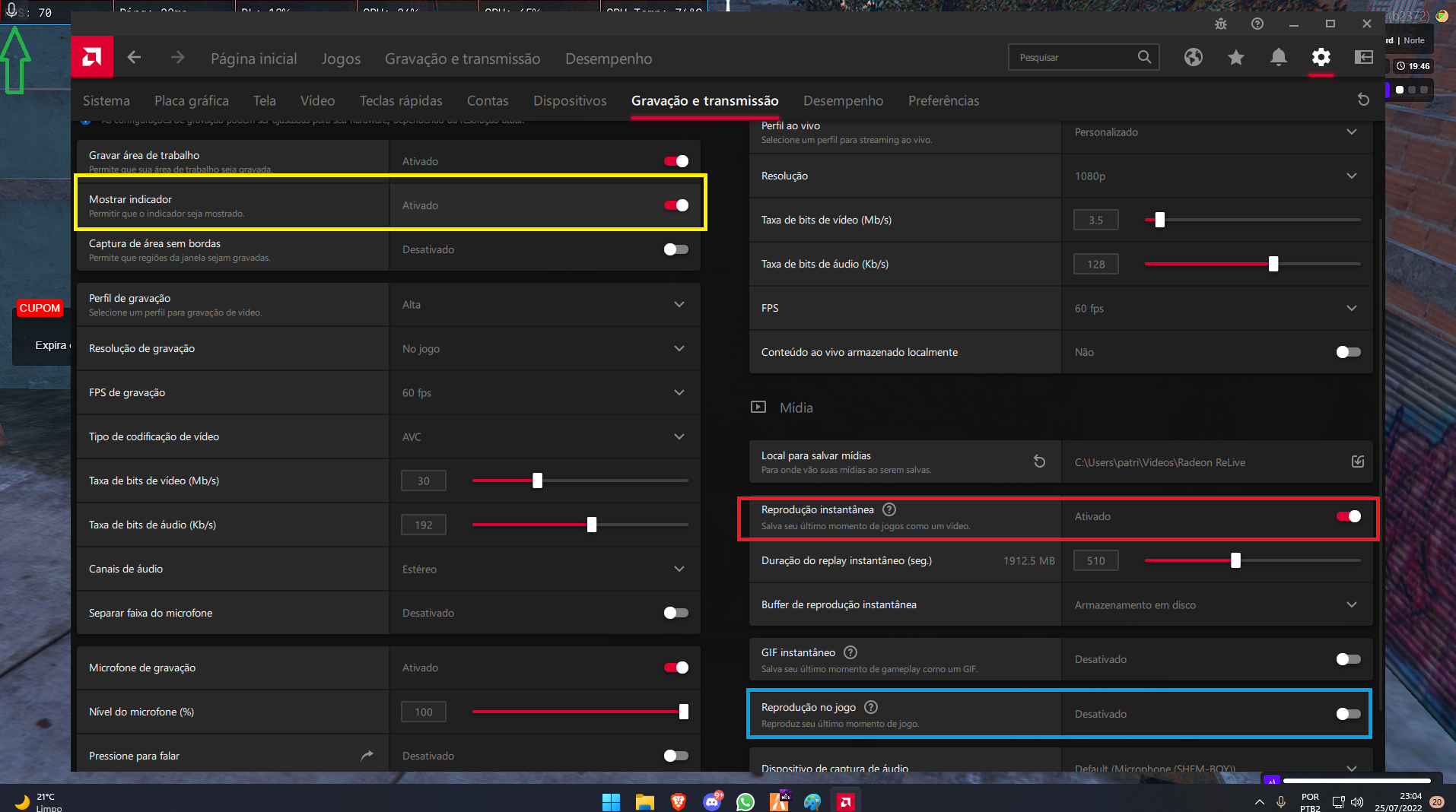Enable Pressione para falar switch
This screenshot has width=1456, height=812.
click(676, 756)
